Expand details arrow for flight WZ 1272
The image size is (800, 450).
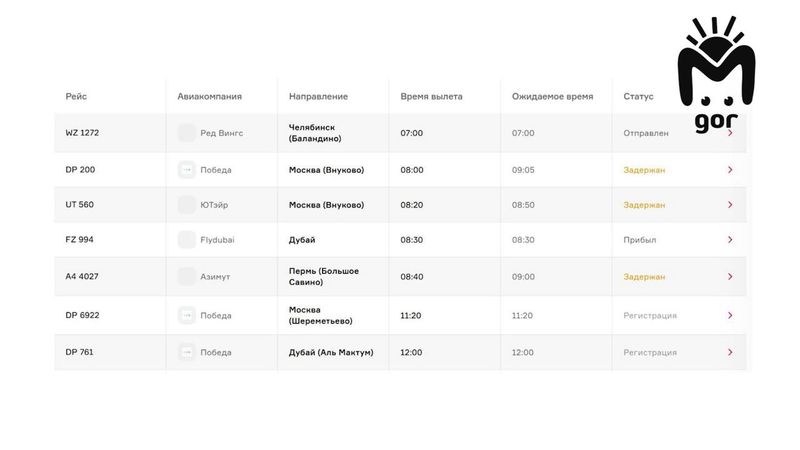pos(730,133)
